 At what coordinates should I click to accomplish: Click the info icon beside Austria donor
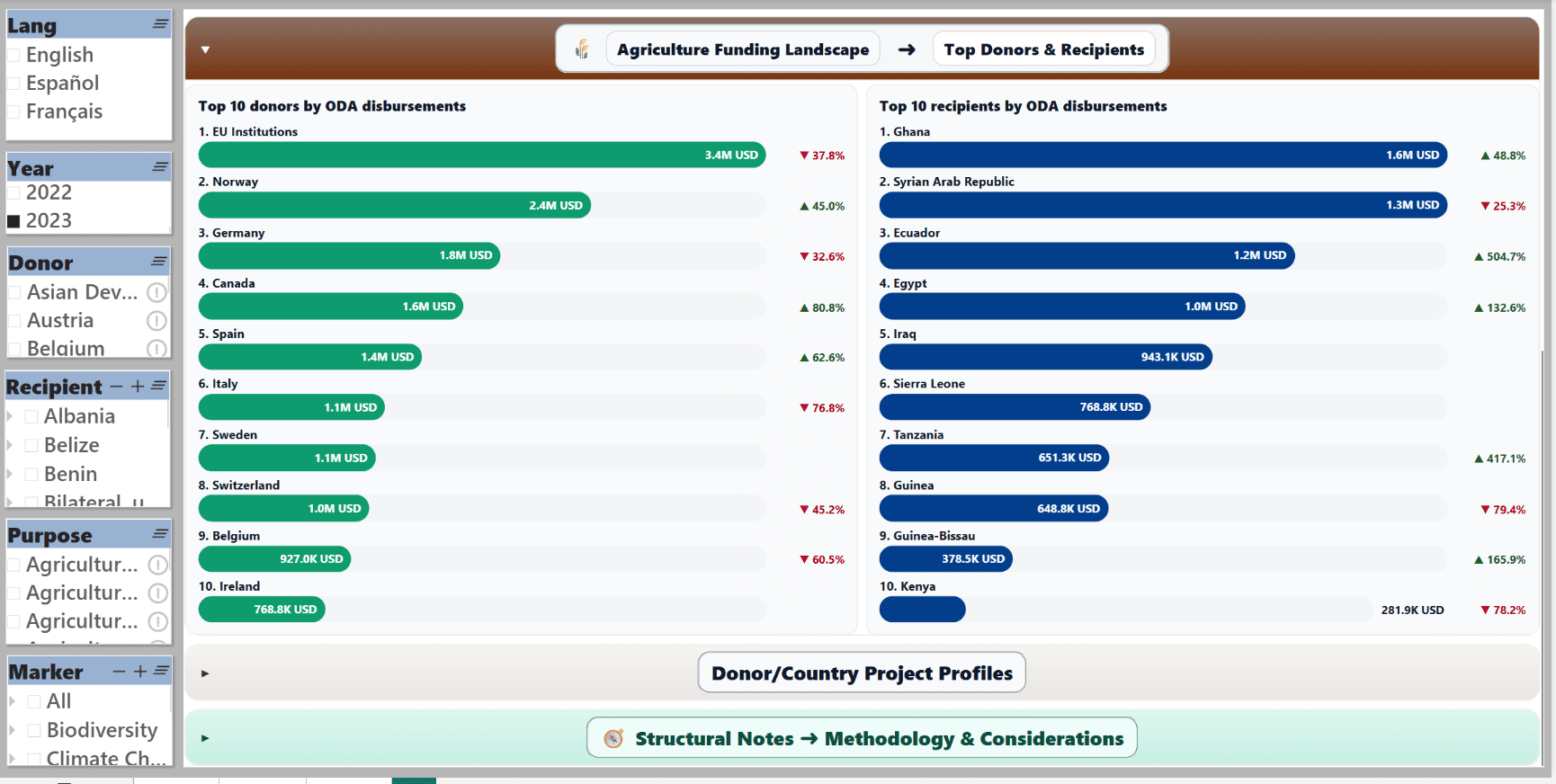click(x=156, y=321)
